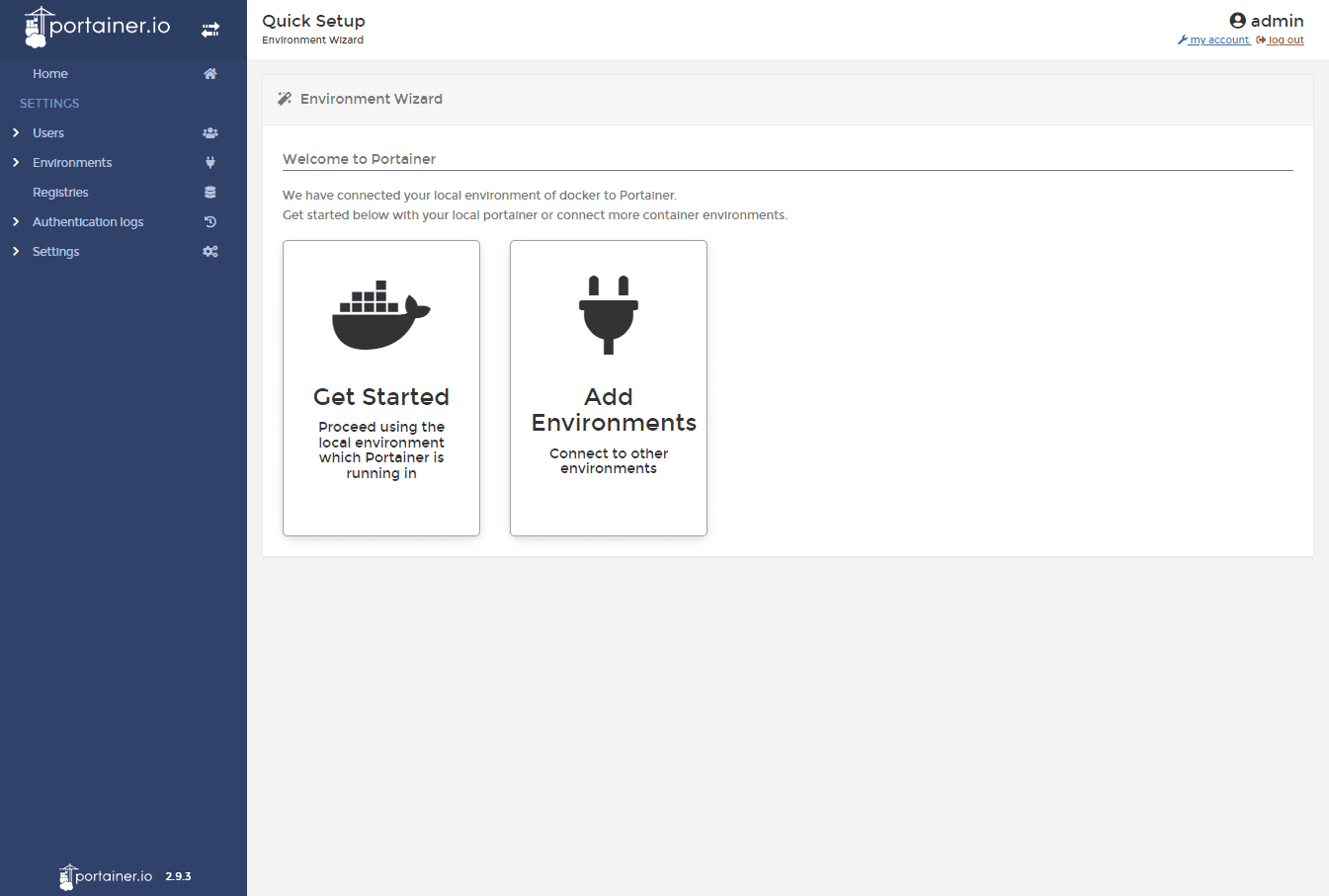
Task: Click the Authentication logs history icon
Action: pos(210,222)
